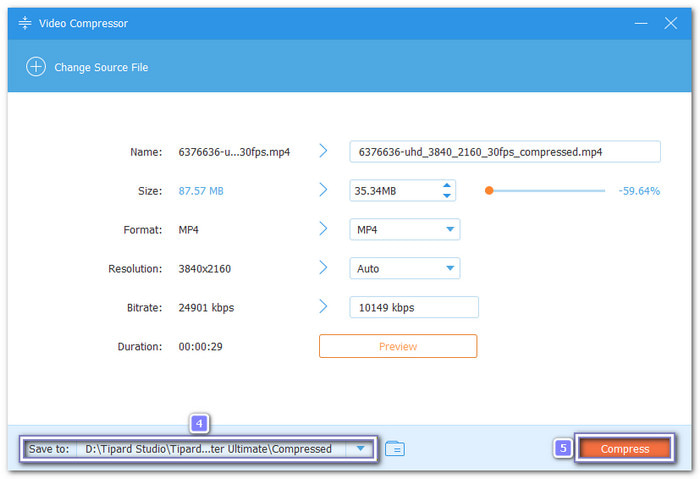Minimize the Video Compressor window
Screen dimensions: 700x479
tap(640, 23)
